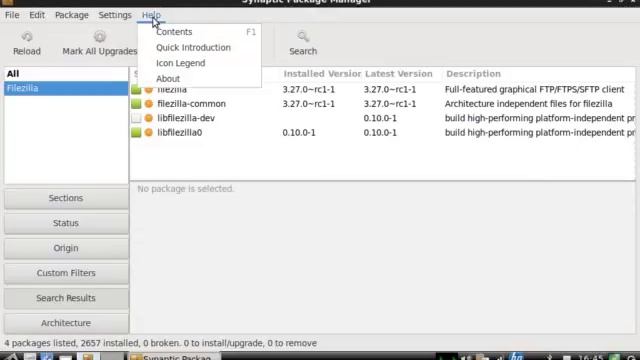640x360 pixels.
Task: Click the Architecture filter button
Action: tap(66, 323)
